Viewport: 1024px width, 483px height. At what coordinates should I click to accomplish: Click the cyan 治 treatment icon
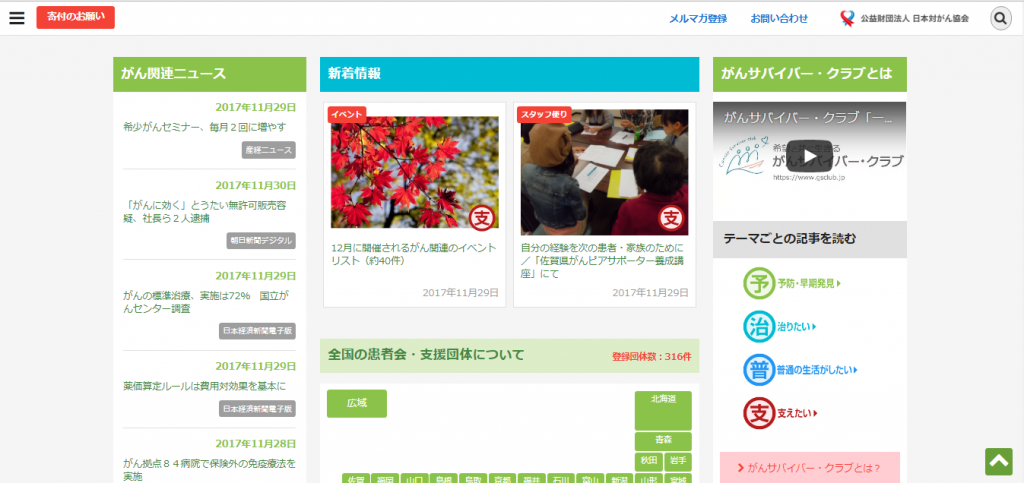coord(759,327)
